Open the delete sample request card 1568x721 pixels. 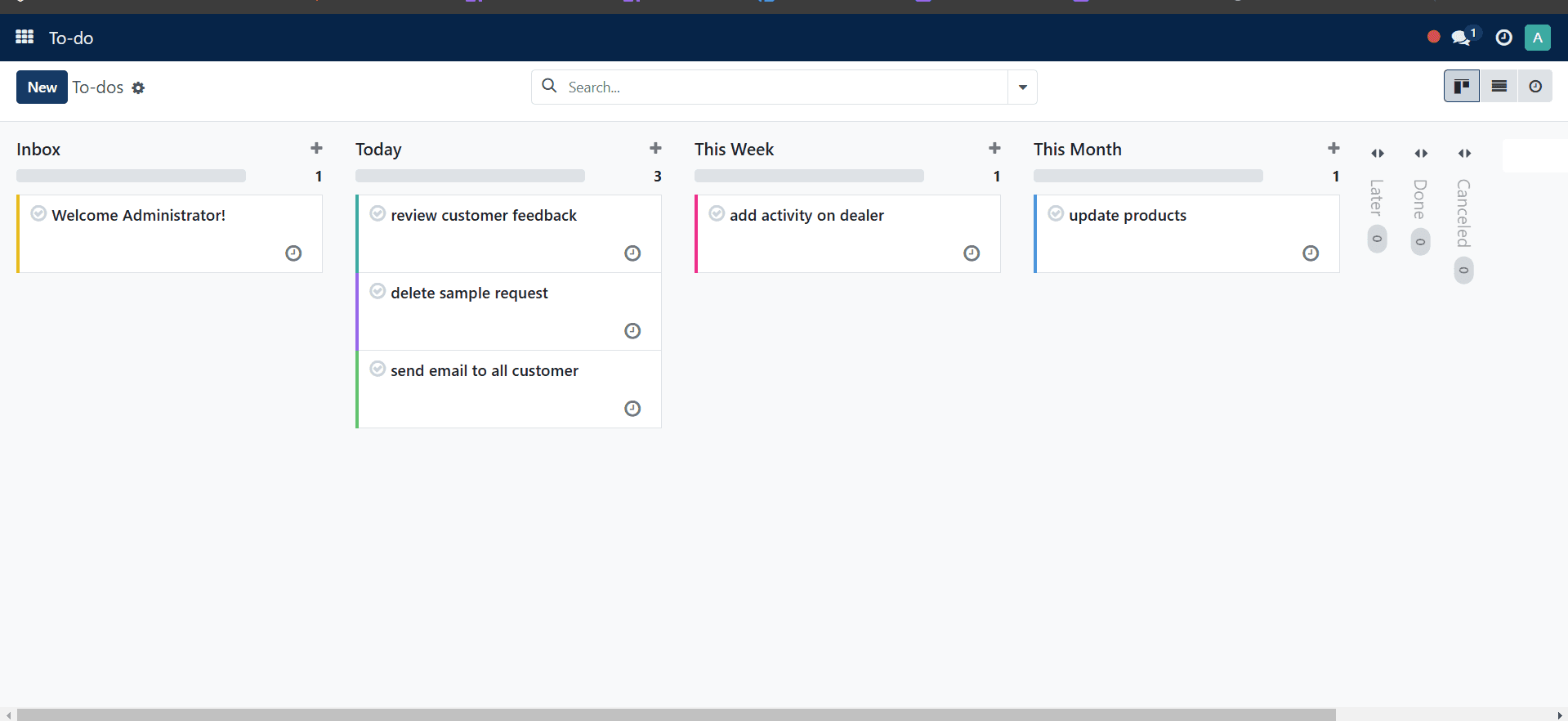pyautogui.click(x=509, y=311)
